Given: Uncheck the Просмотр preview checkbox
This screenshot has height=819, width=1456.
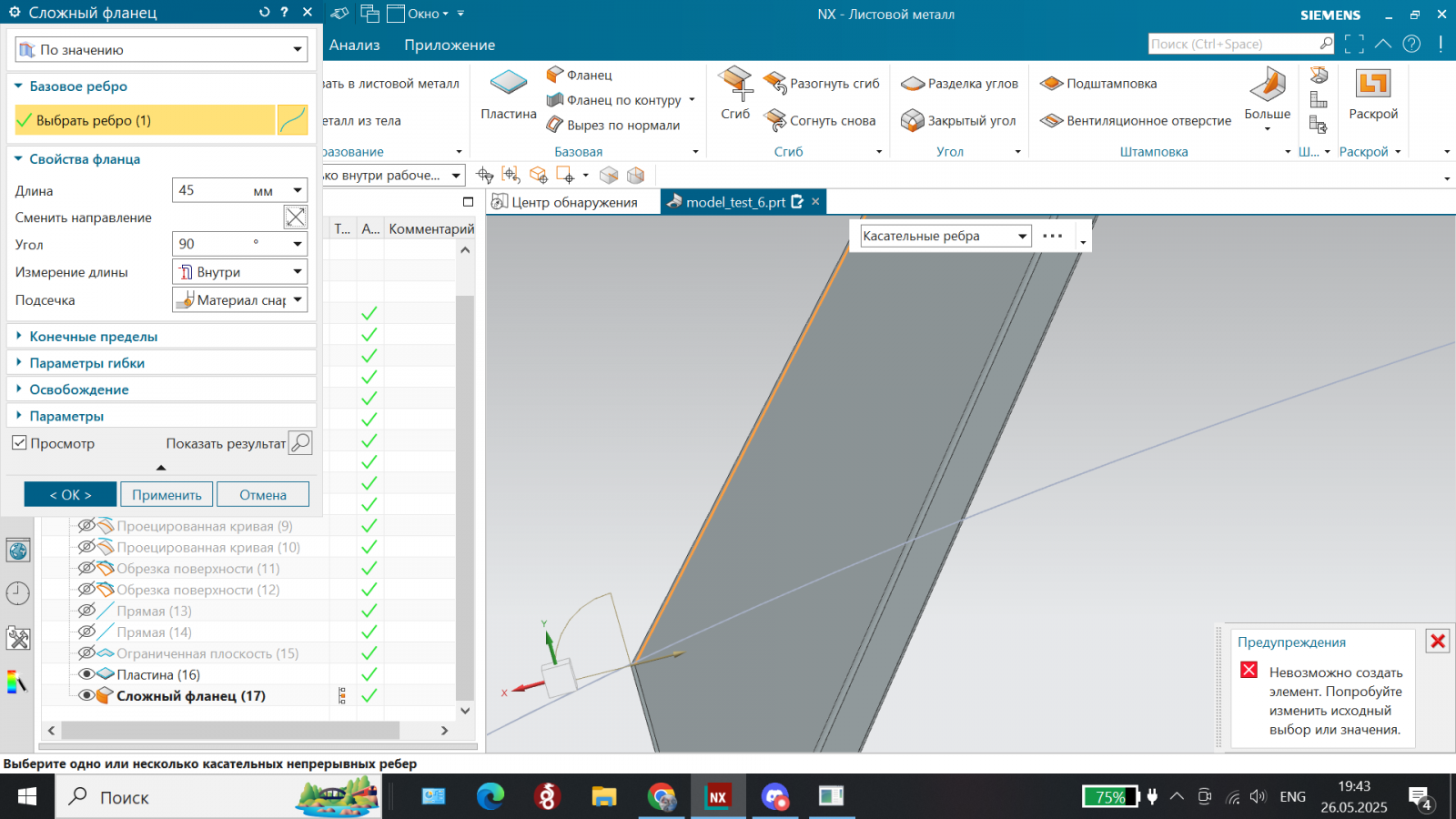Looking at the screenshot, I should coord(19,443).
